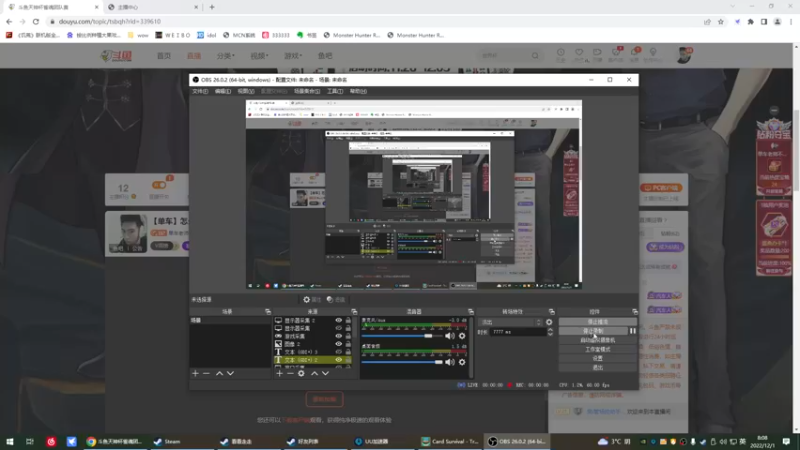
Task: Click Start Virtual Camera button
Action: [x=597, y=340]
